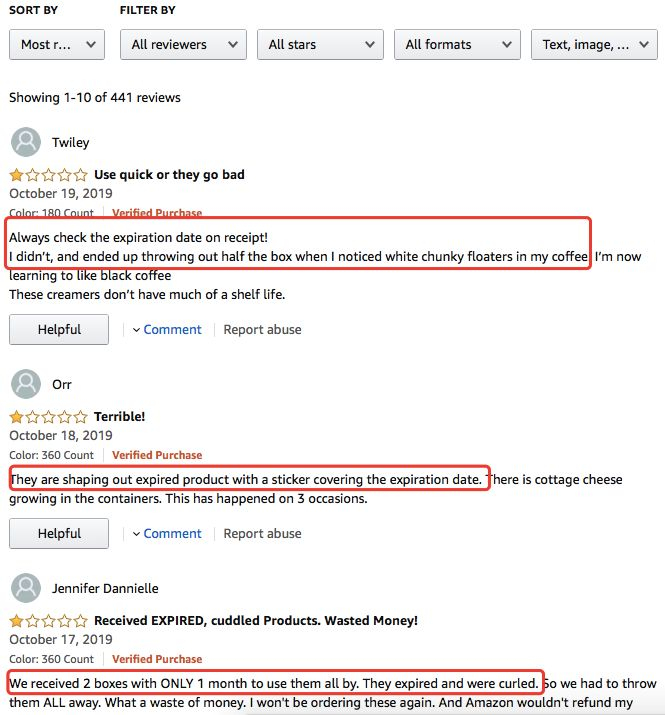Click star rating on Jennifer Dannielle's review

coord(48,621)
